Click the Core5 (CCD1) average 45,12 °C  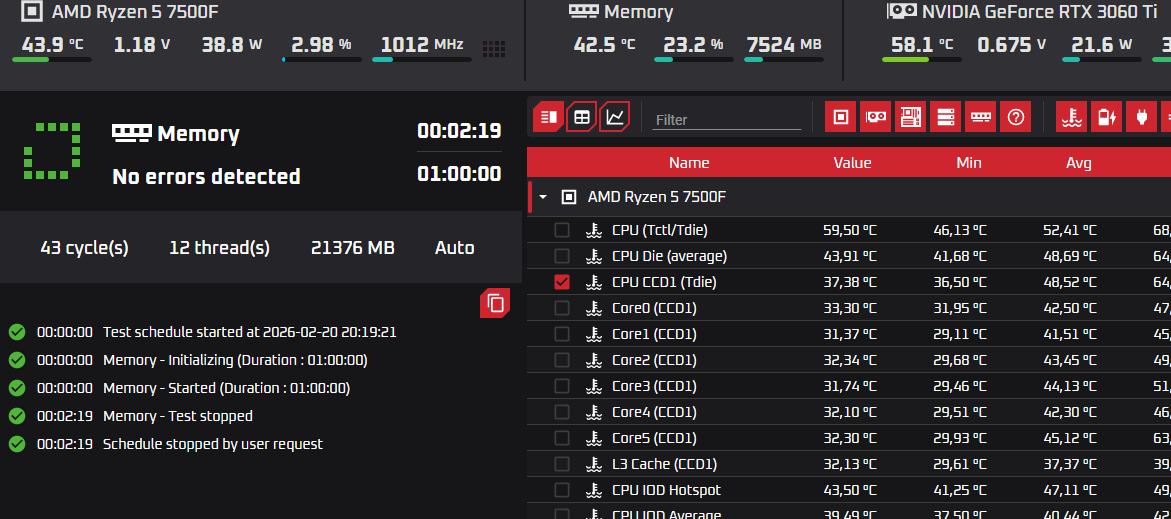coord(1070,438)
